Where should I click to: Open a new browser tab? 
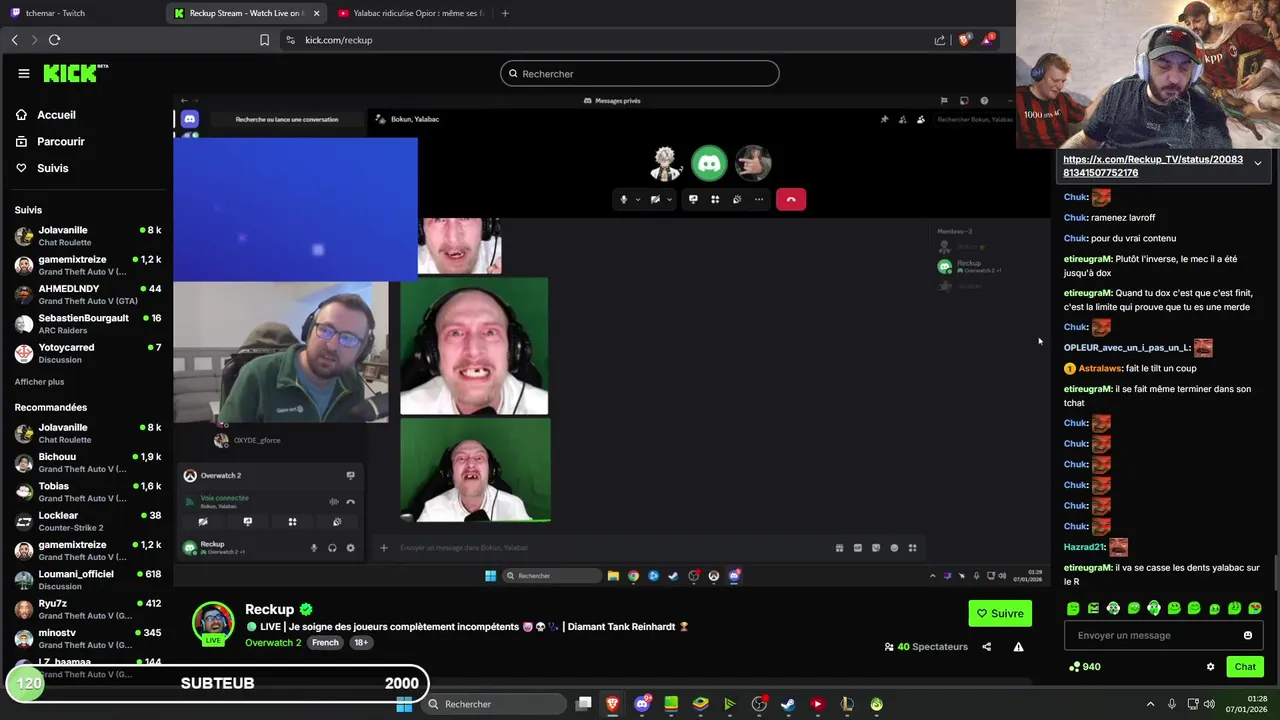click(505, 13)
